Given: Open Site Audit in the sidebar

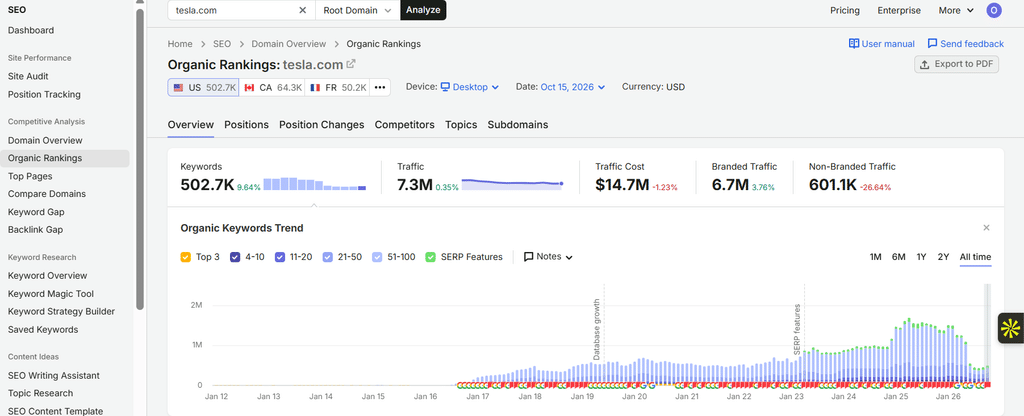Looking at the screenshot, I should 28,76.
